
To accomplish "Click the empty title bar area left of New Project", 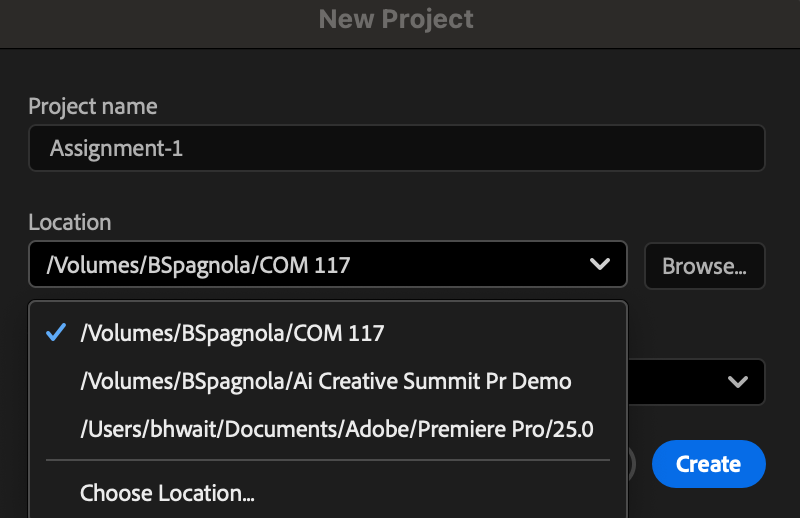I will (x=150, y=18).
